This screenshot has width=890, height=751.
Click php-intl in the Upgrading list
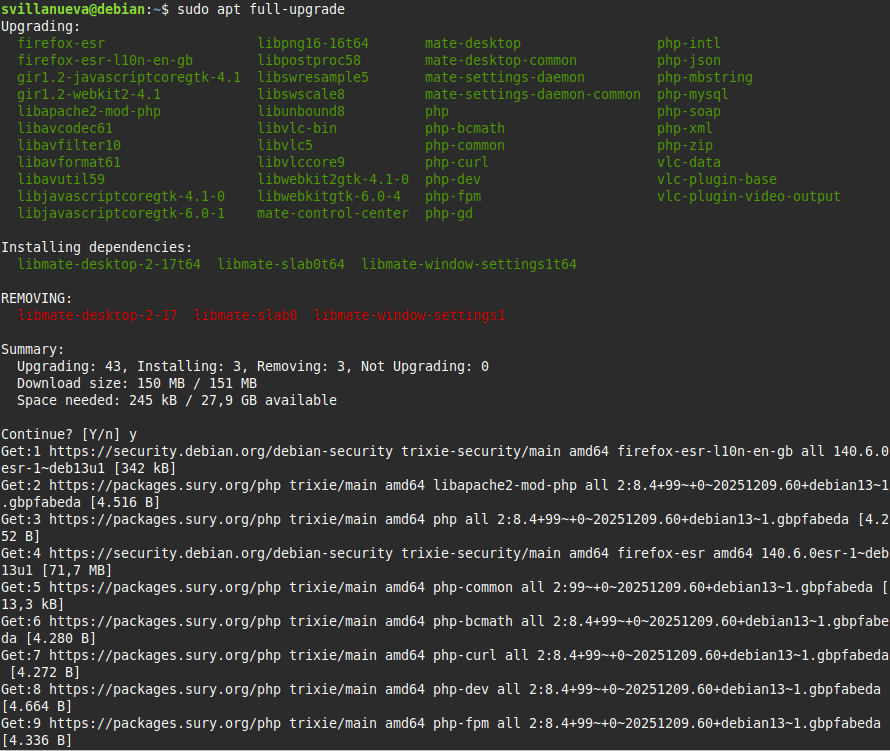(x=688, y=43)
